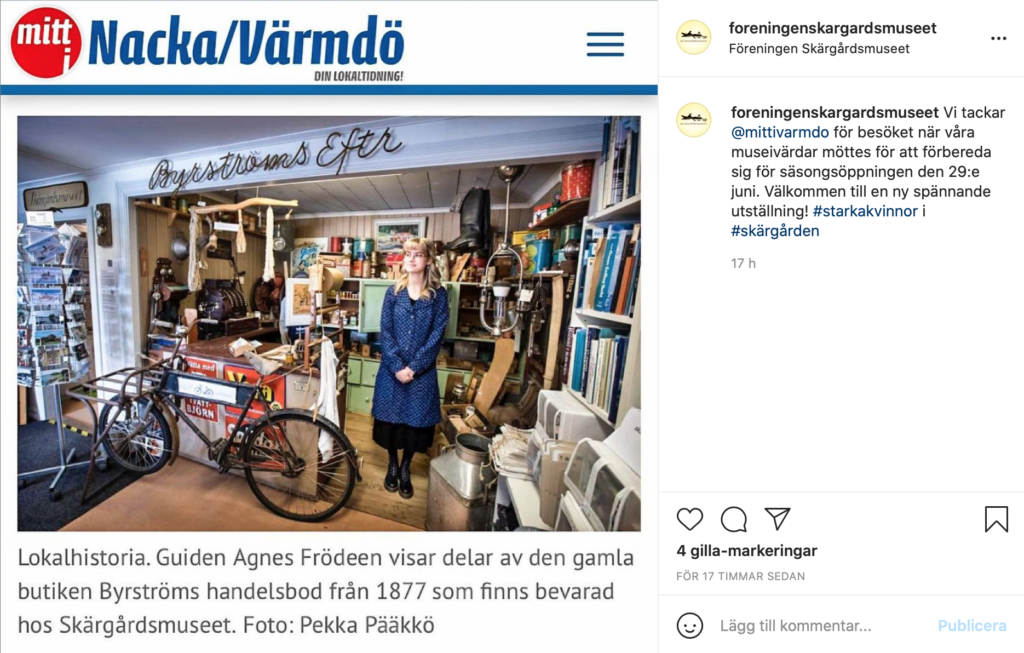Follow the @mittivarmdo mention link

pyautogui.click(x=780, y=132)
